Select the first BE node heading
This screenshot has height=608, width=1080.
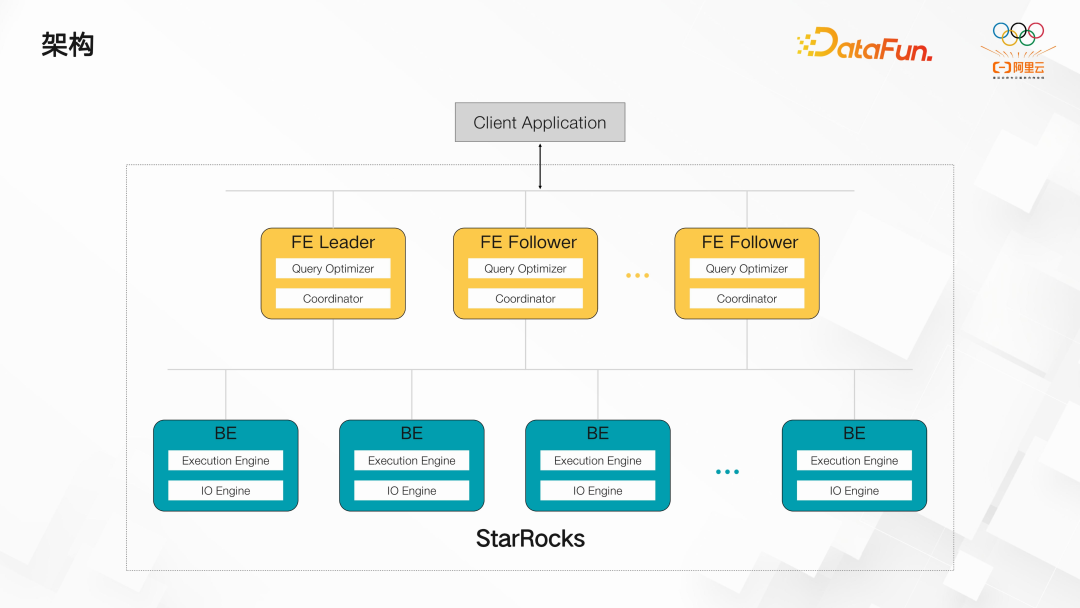pos(225,433)
